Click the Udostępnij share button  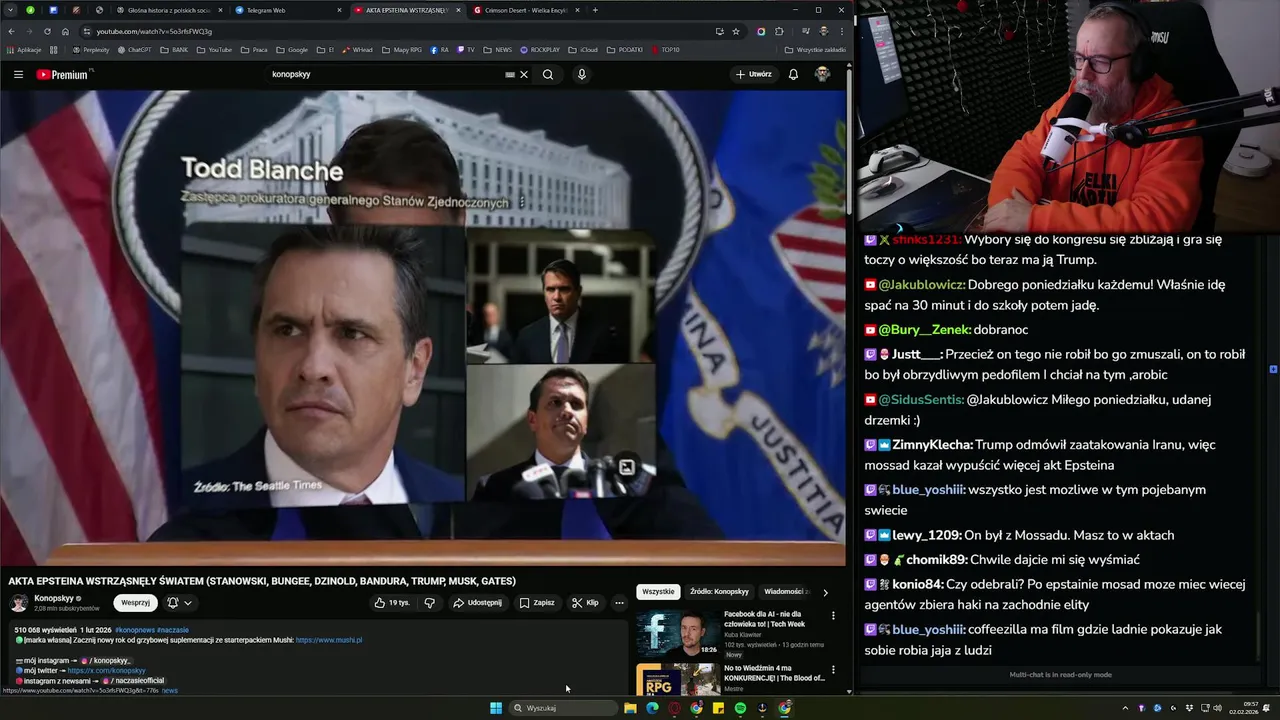click(477, 603)
